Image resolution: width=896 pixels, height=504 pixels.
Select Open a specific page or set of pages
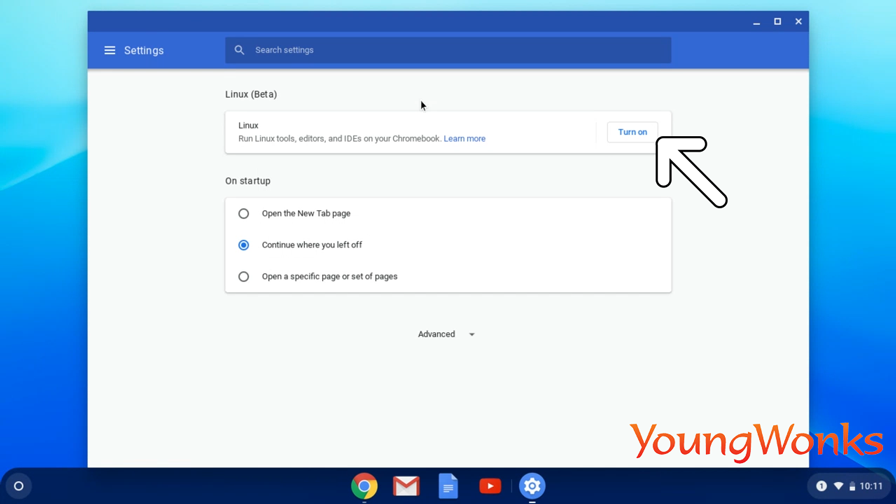[x=243, y=277]
